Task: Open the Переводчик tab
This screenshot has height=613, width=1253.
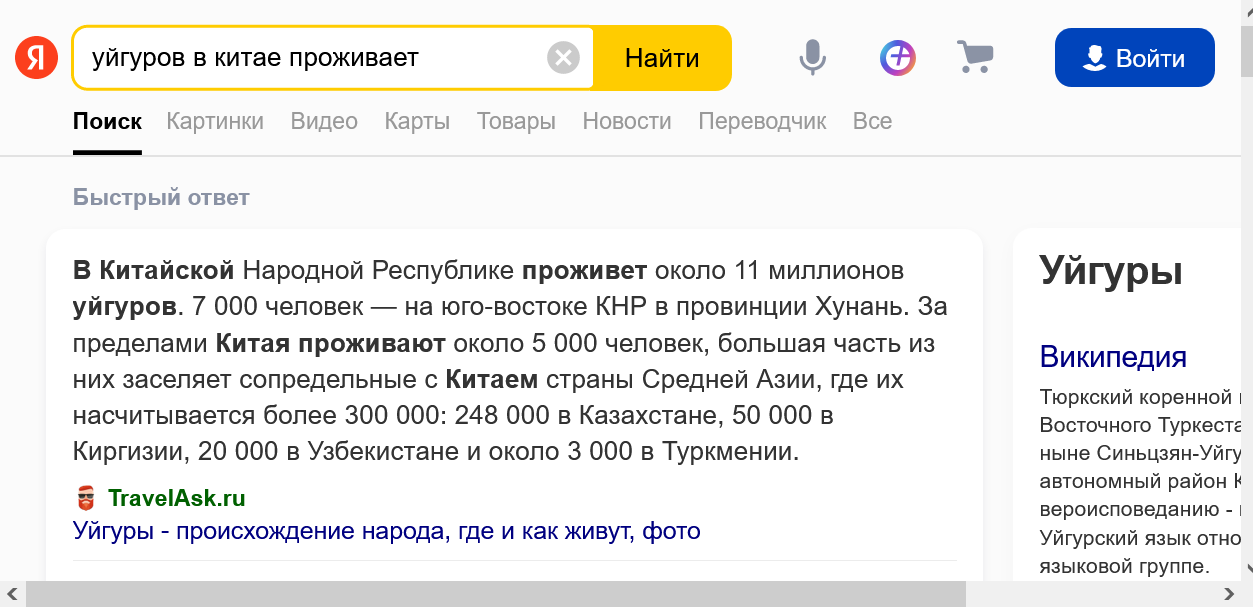Action: coord(762,121)
